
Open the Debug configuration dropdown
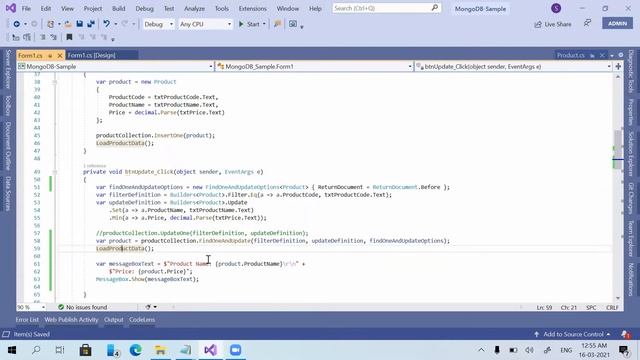pyautogui.click(x=158, y=24)
